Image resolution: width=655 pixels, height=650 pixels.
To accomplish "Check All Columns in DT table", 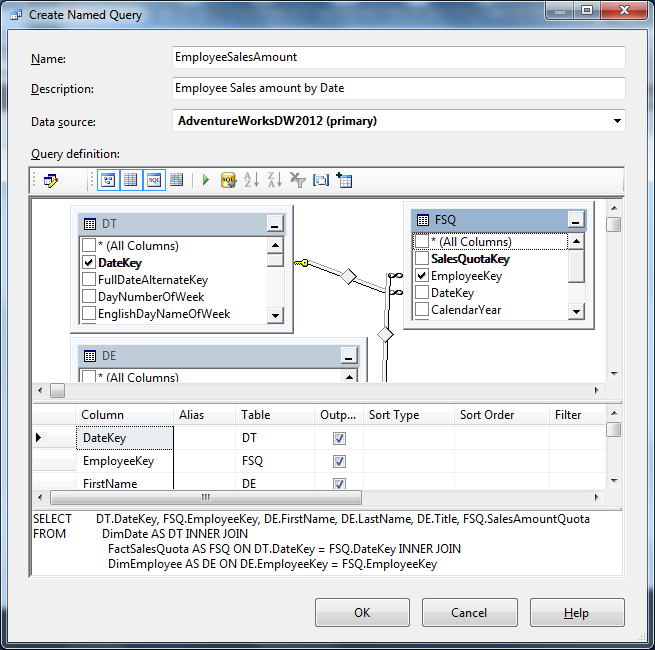I will tap(89, 245).
